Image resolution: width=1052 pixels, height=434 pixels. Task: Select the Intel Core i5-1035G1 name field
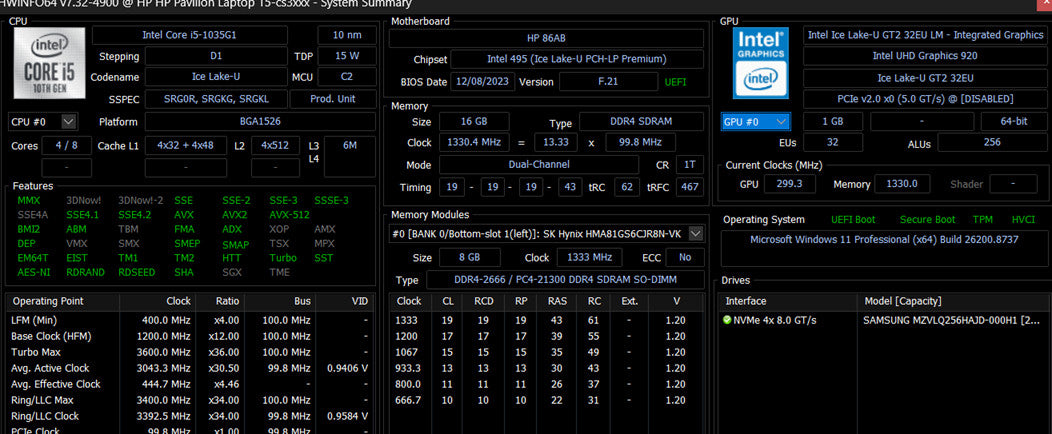pos(190,35)
